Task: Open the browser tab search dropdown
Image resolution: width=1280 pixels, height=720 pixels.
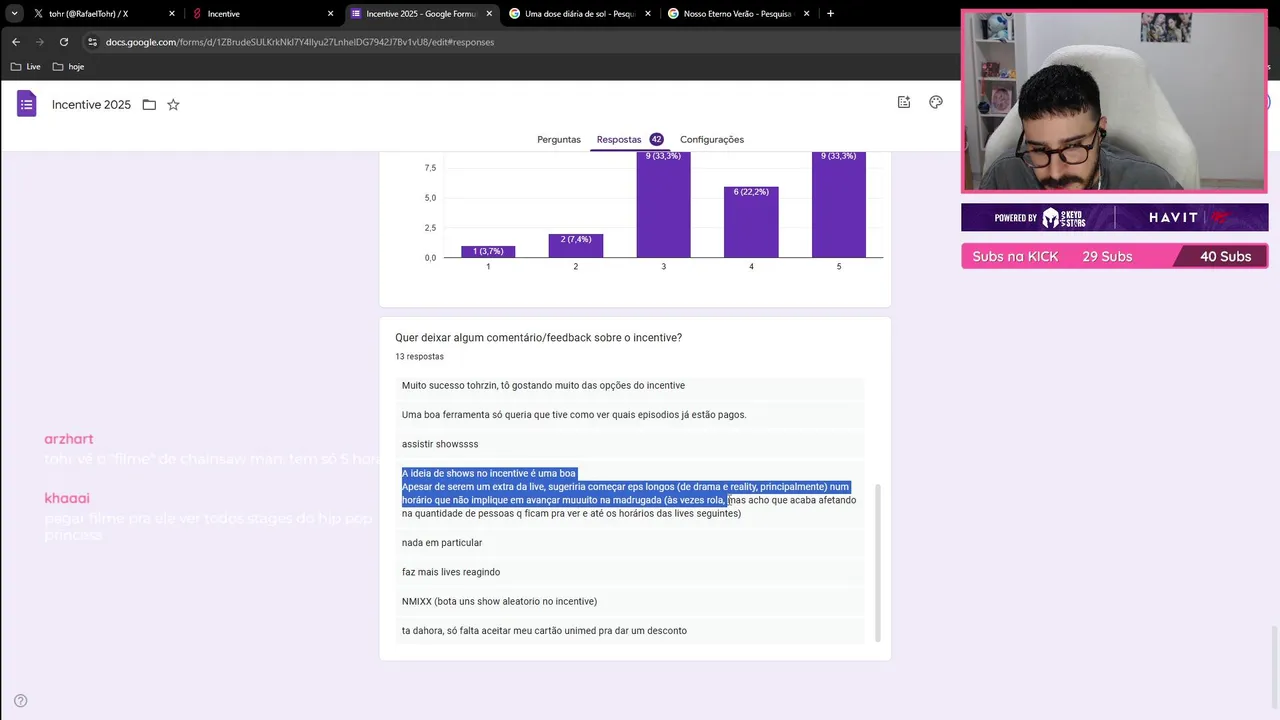Action: [x=14, y=13]
